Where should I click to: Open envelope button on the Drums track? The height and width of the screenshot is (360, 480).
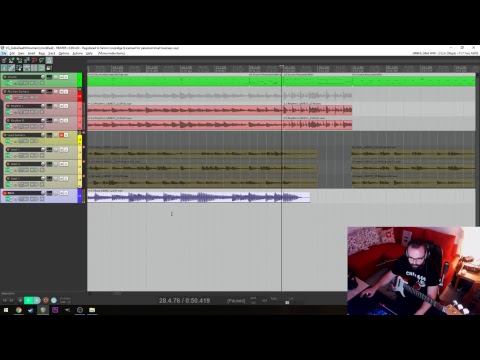(x=24, y=83)
